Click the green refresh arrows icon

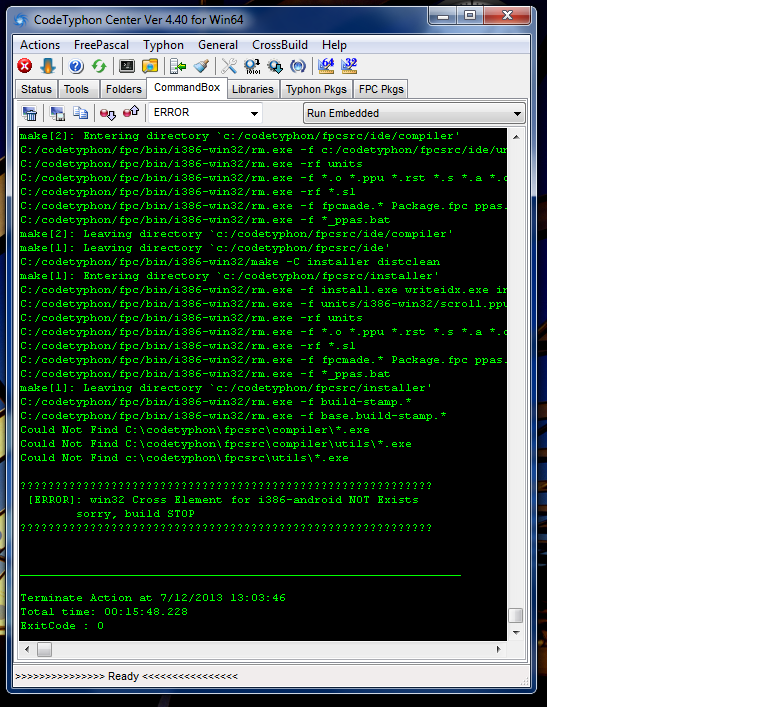pos(99,66)
